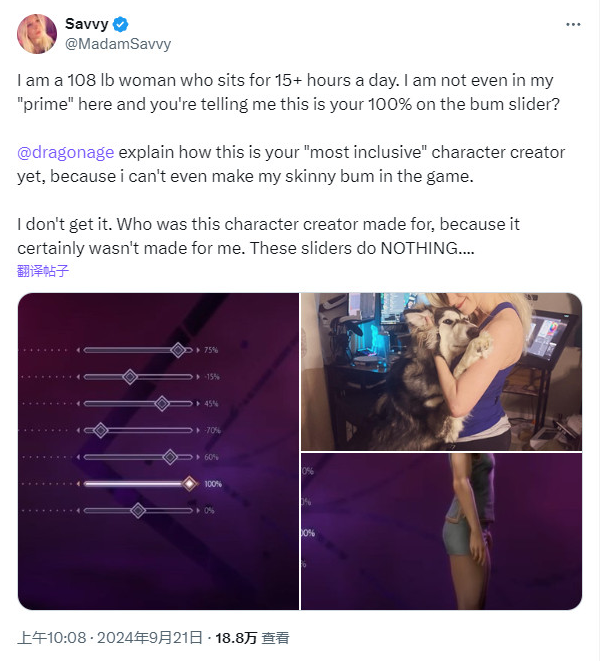Click the Savvy display name
Image resolution: width=600 pixels, height=661 pixels.
pyautogui.click(x=87, y=24)
